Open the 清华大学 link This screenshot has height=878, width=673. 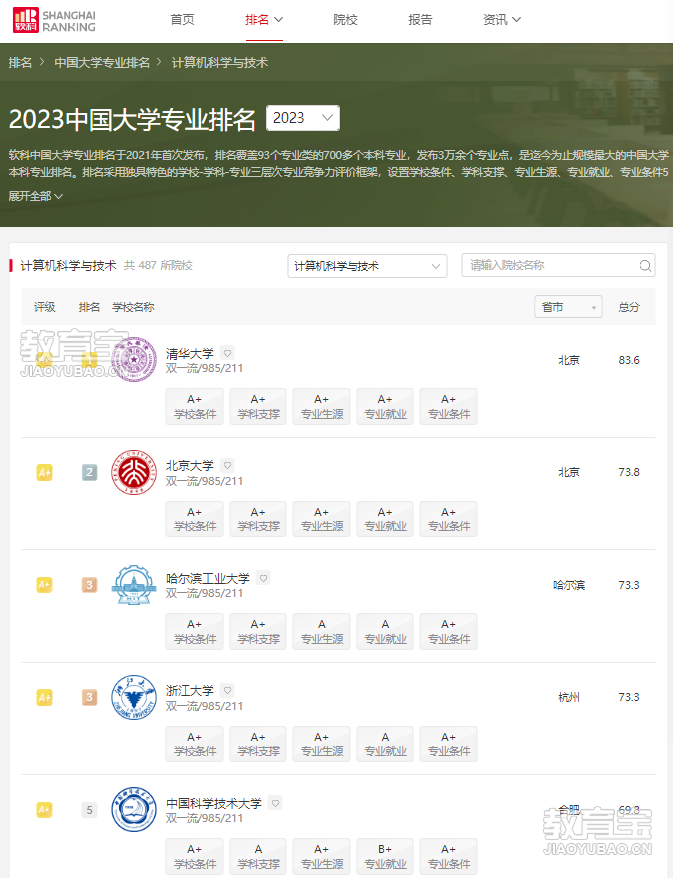[x=190, y=353]
